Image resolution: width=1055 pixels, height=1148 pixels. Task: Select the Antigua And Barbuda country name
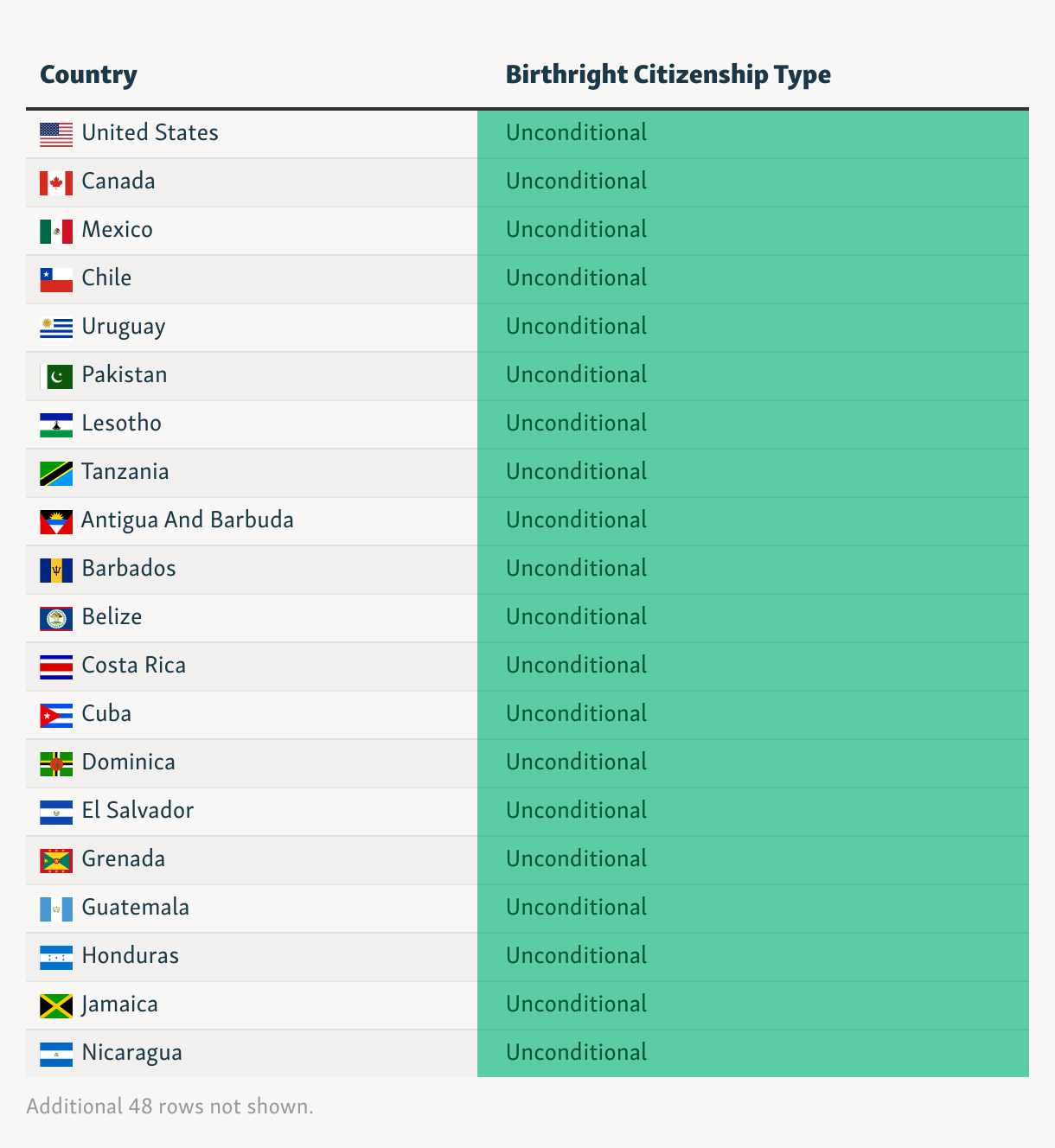pos(187,520)
